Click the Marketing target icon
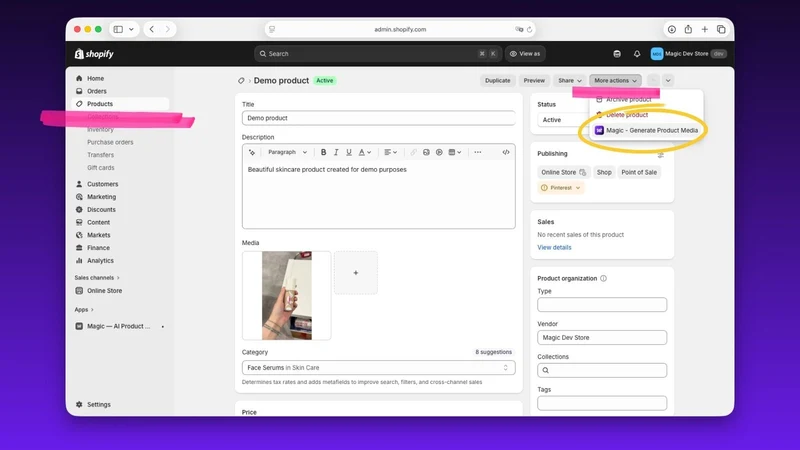This screenshot has height=450, width=800. (x=79, y=197)
